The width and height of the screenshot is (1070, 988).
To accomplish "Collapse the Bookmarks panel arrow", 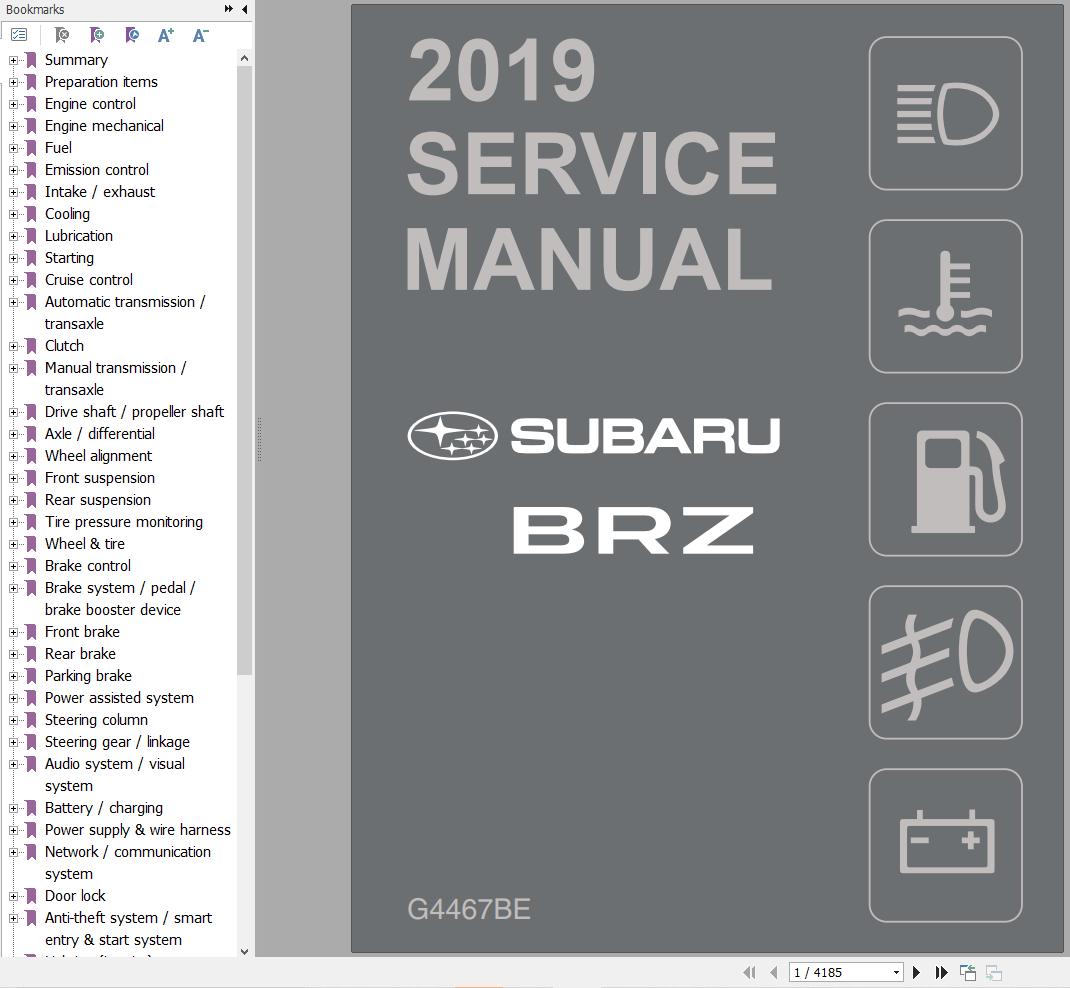I will [x=244, y=9].
